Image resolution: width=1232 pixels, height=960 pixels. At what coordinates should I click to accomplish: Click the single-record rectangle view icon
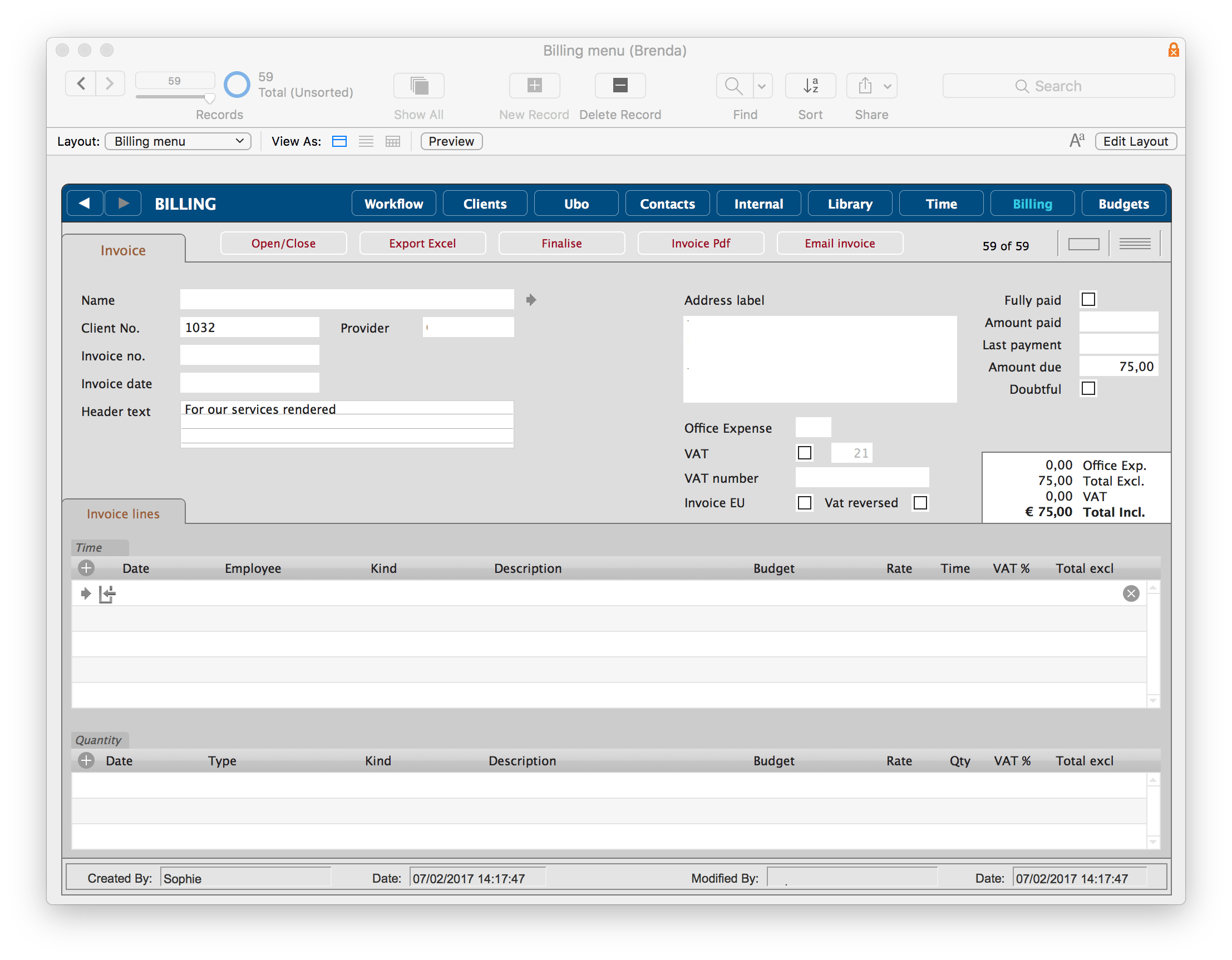click(1083, 244)
